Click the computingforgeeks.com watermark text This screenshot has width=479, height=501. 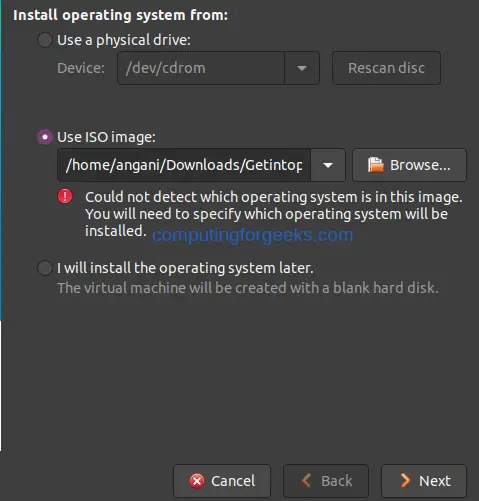pos(252,235)
